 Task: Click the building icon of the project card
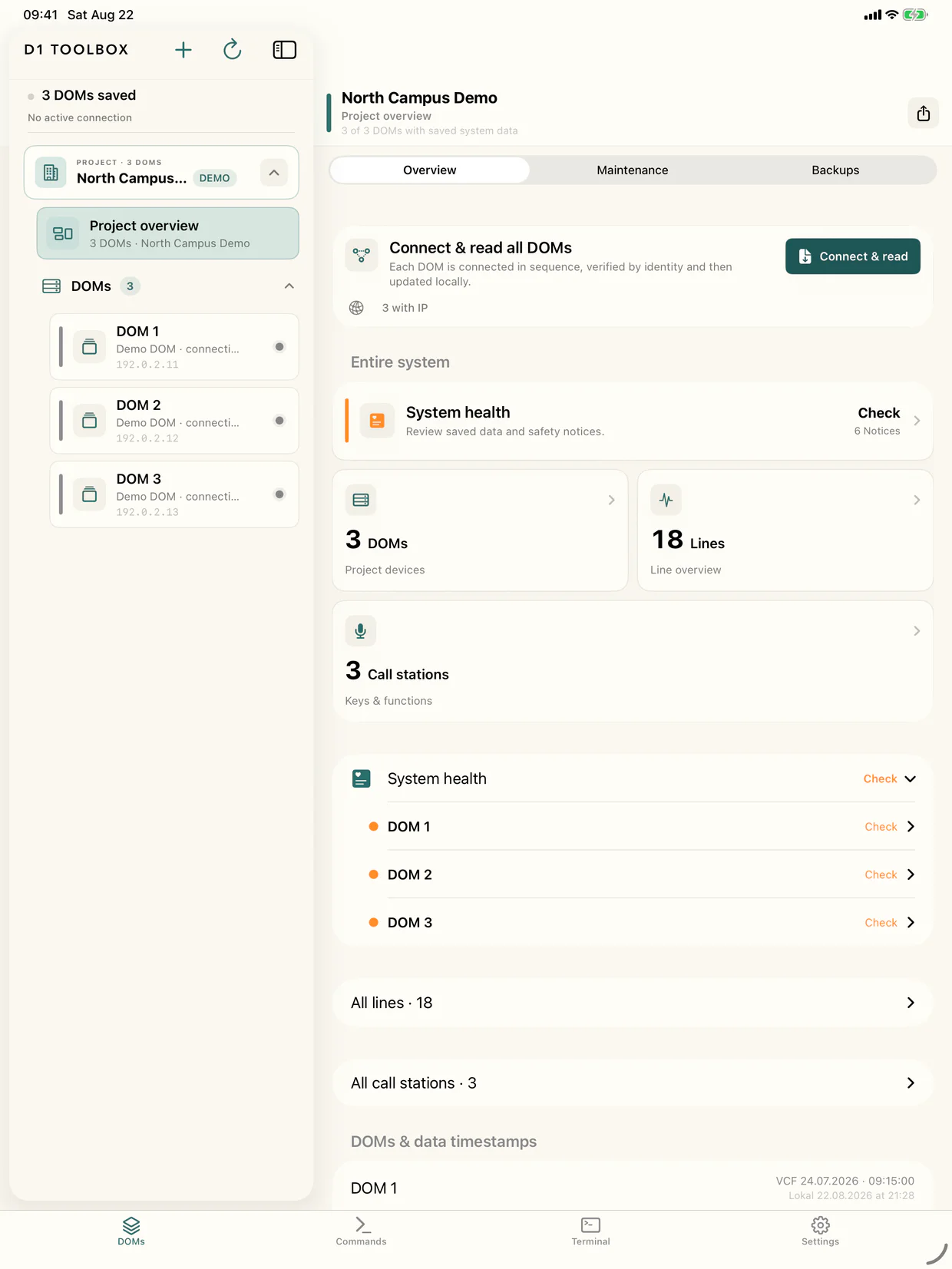[x=51, y=173]
